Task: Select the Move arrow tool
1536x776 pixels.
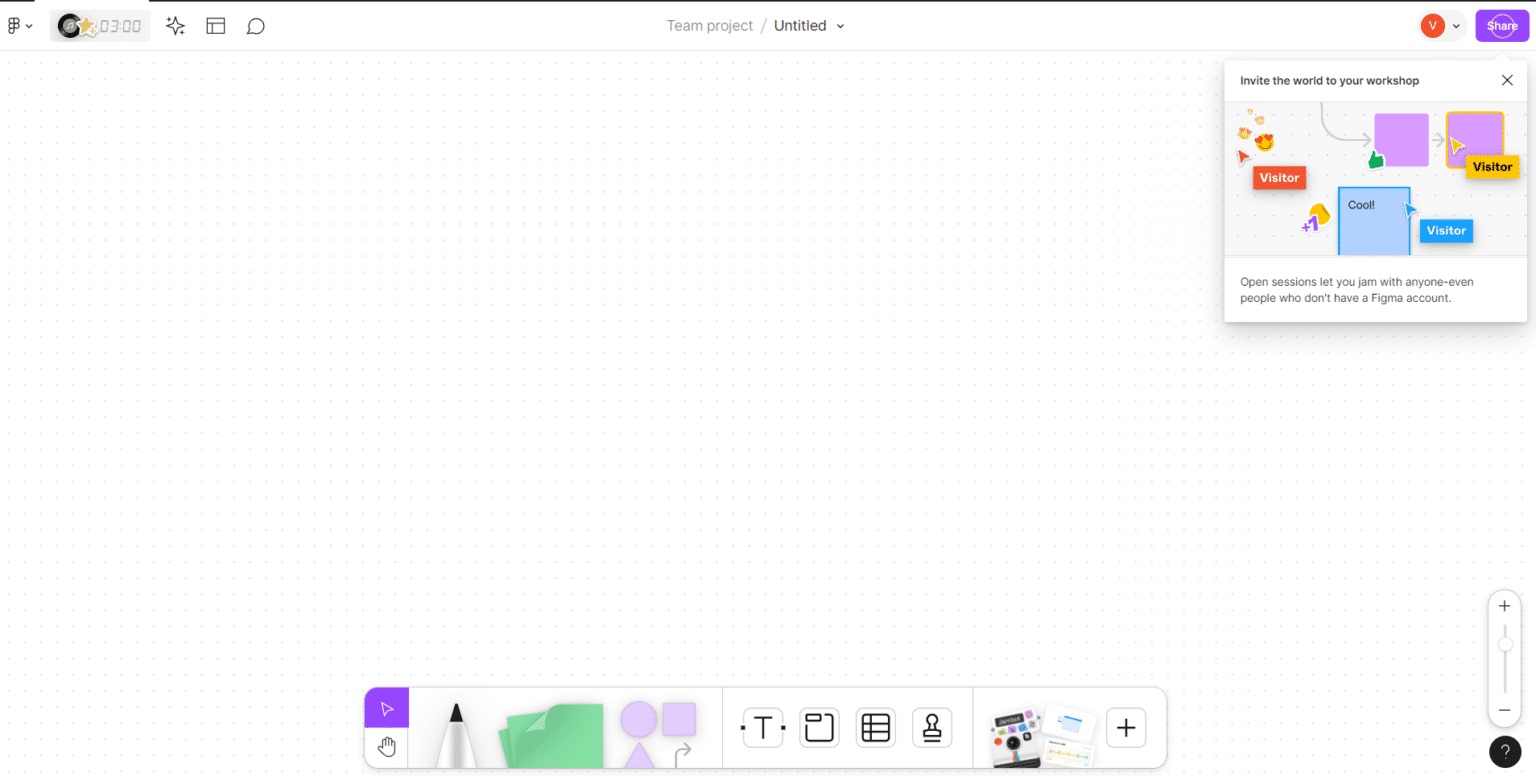Action: point(387,709)
